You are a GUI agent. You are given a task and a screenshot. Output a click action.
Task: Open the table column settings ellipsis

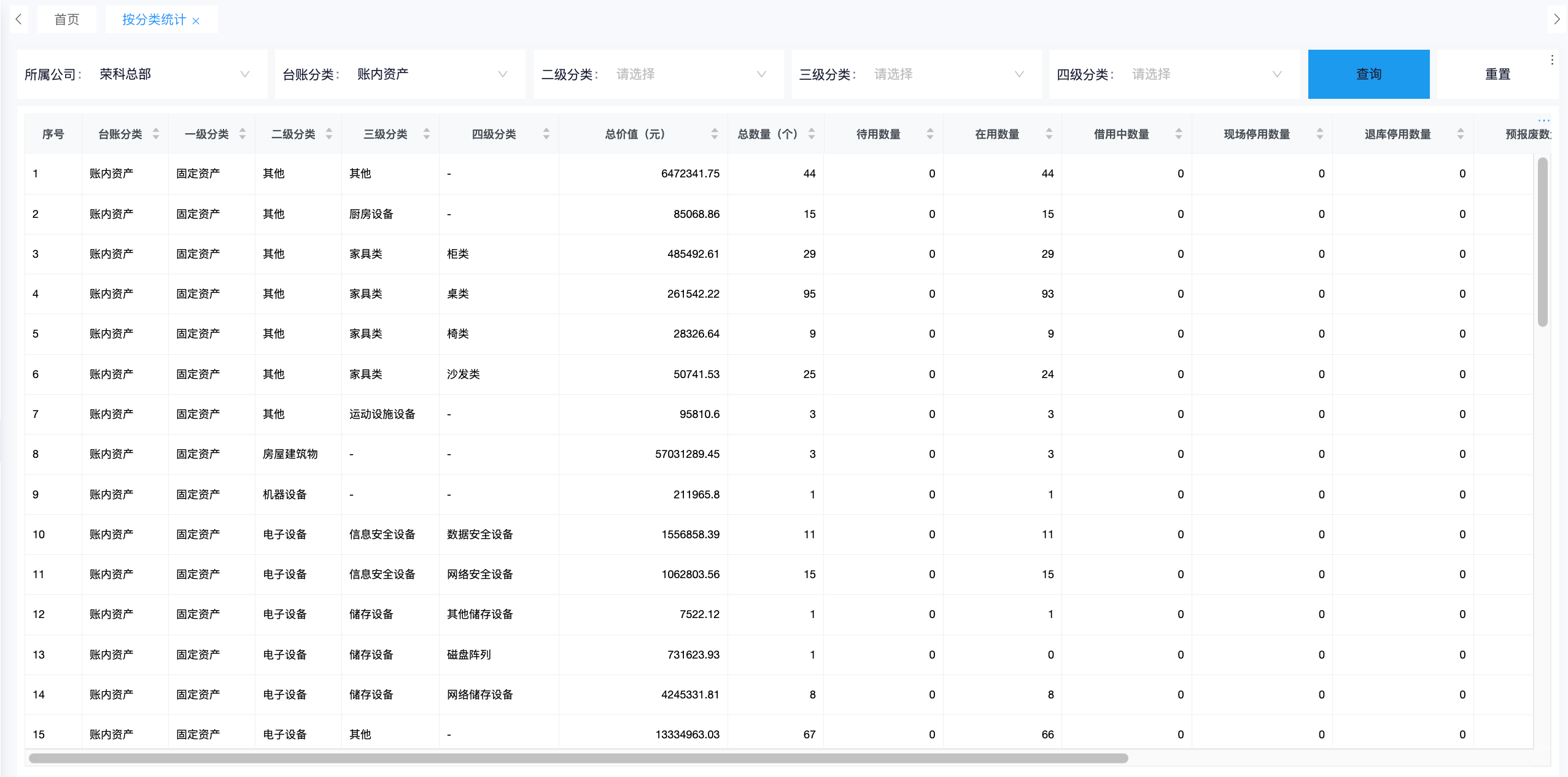[x=1543, y=120]
